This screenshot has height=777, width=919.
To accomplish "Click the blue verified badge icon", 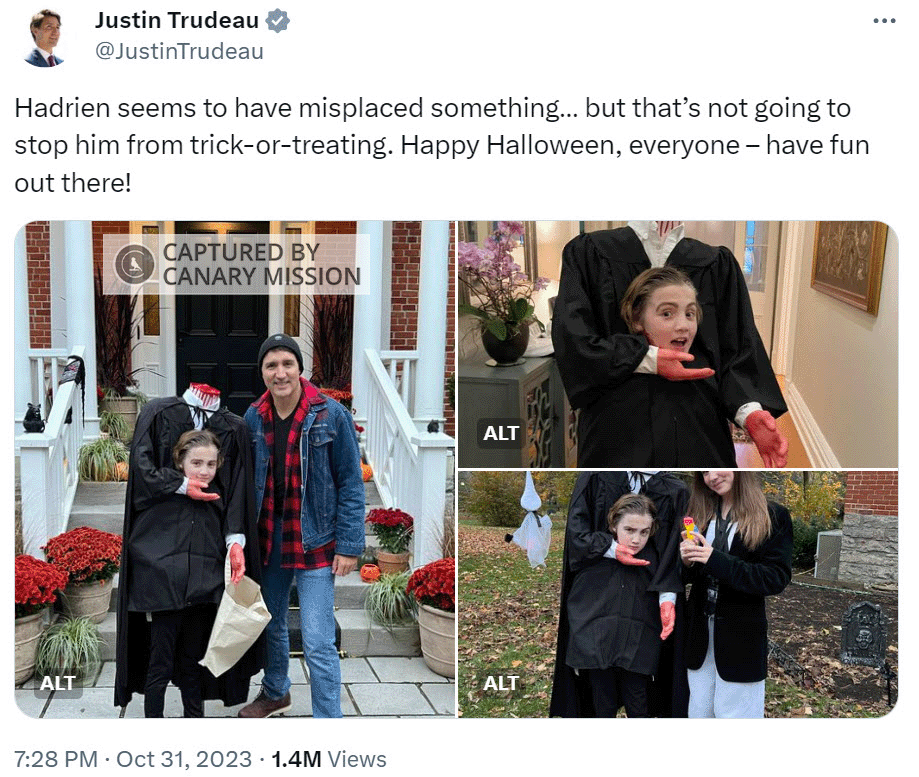I will (x=278, y=21).
